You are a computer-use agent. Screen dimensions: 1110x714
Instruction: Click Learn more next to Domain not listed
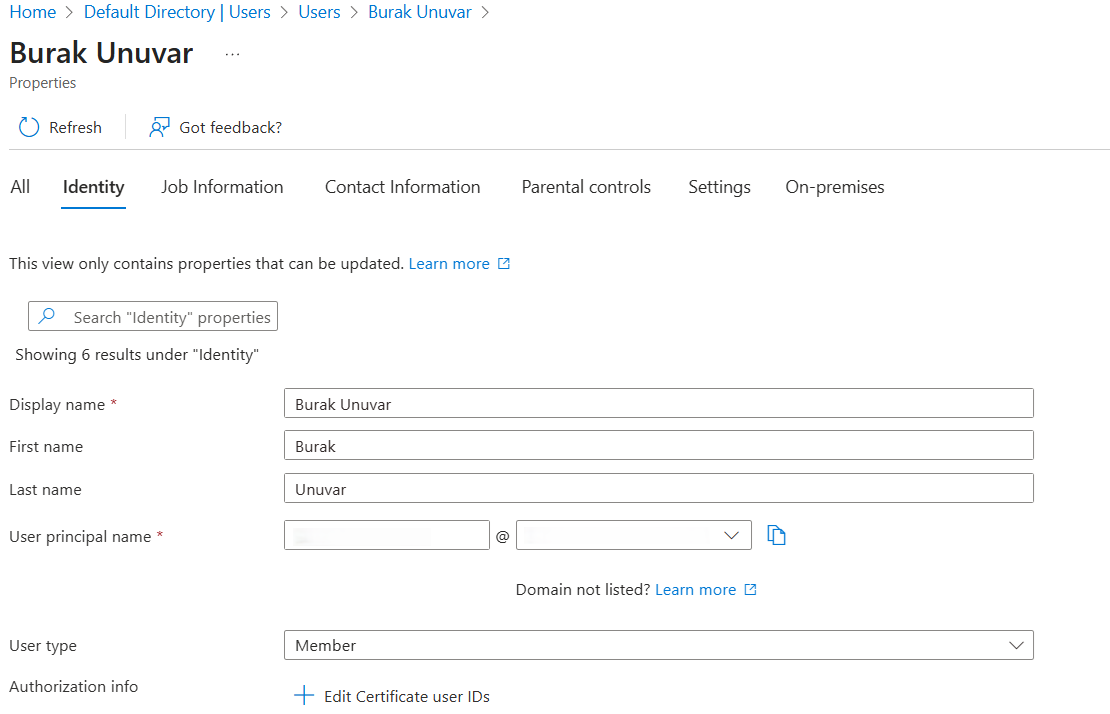coord(695,590)
